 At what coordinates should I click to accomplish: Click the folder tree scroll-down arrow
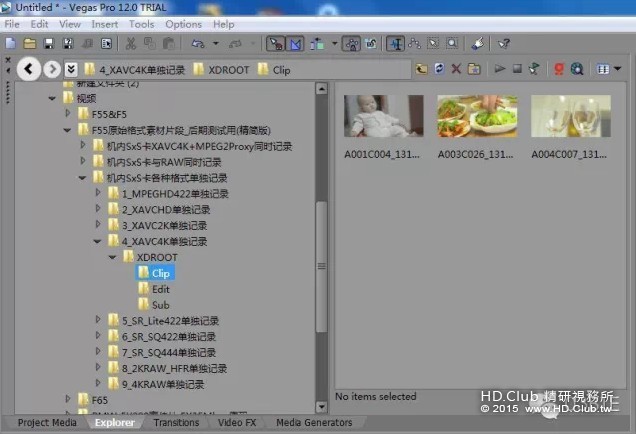pos(321,406)
